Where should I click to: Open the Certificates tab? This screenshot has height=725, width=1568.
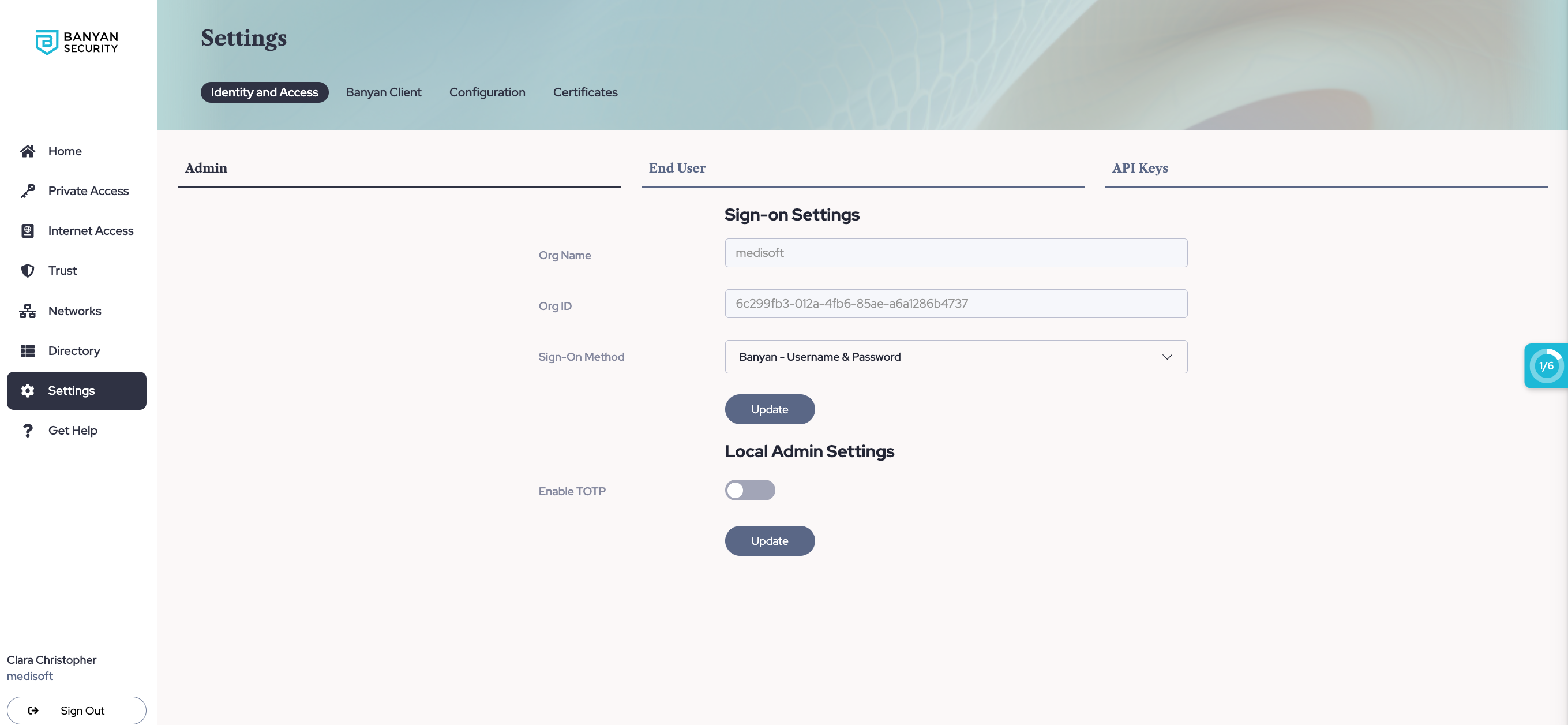(x=584, y=92)
